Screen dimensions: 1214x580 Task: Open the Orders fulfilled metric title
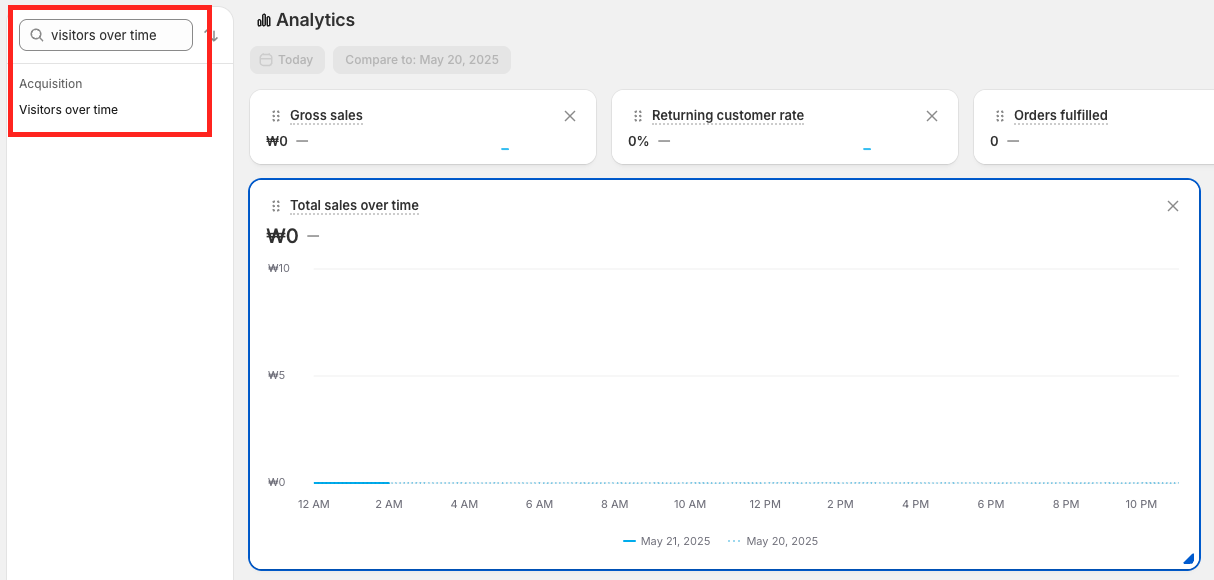[x=1060, y=116]
